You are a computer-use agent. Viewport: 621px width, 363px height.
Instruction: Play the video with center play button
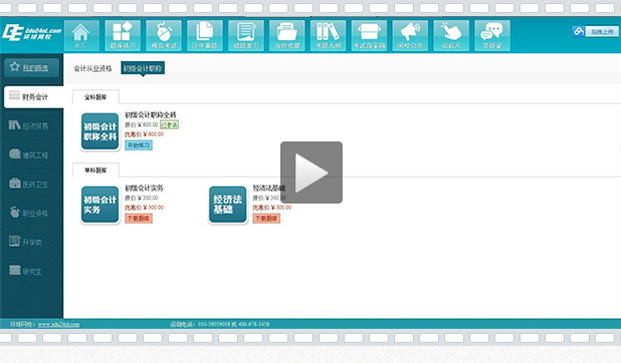(x=311, y=172)
